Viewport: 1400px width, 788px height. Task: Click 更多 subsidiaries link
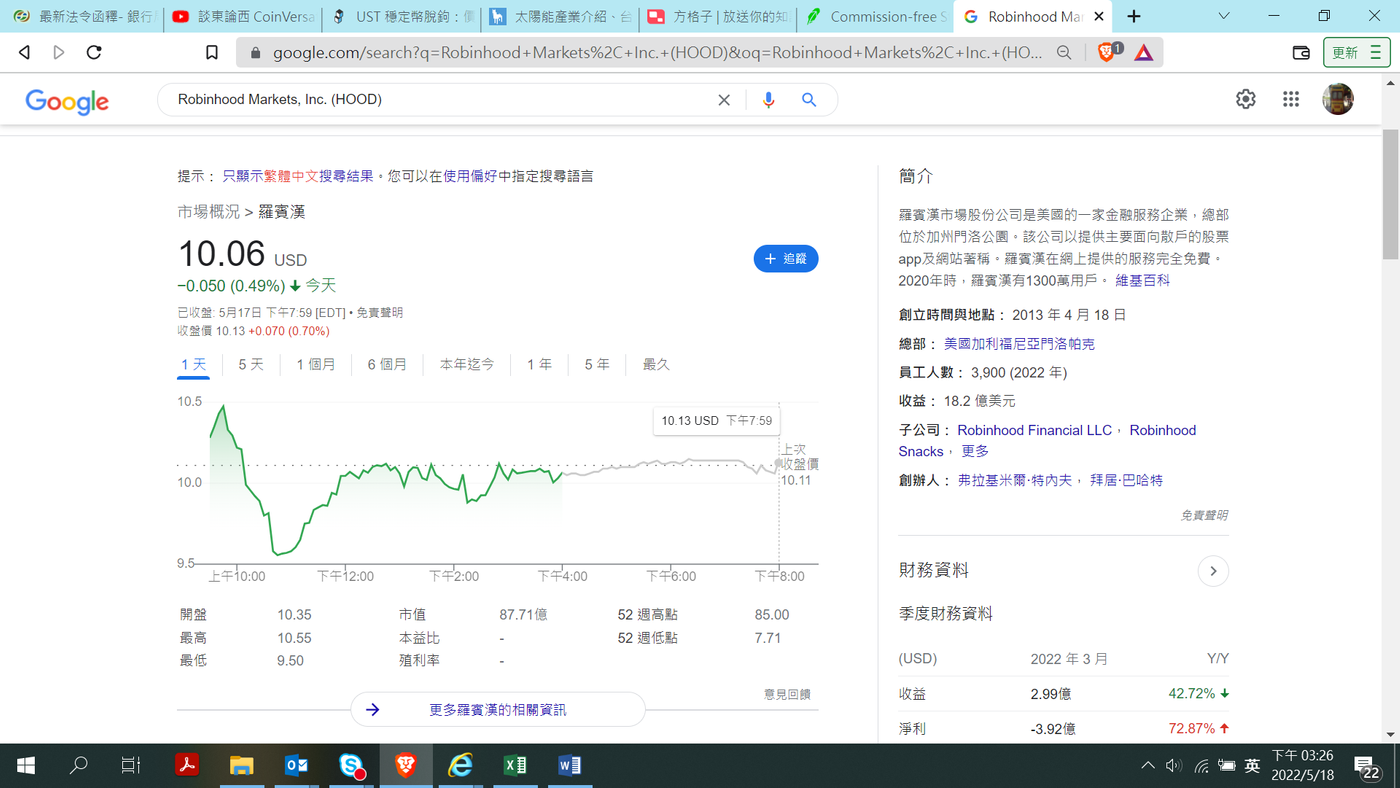tap(975, 452)
